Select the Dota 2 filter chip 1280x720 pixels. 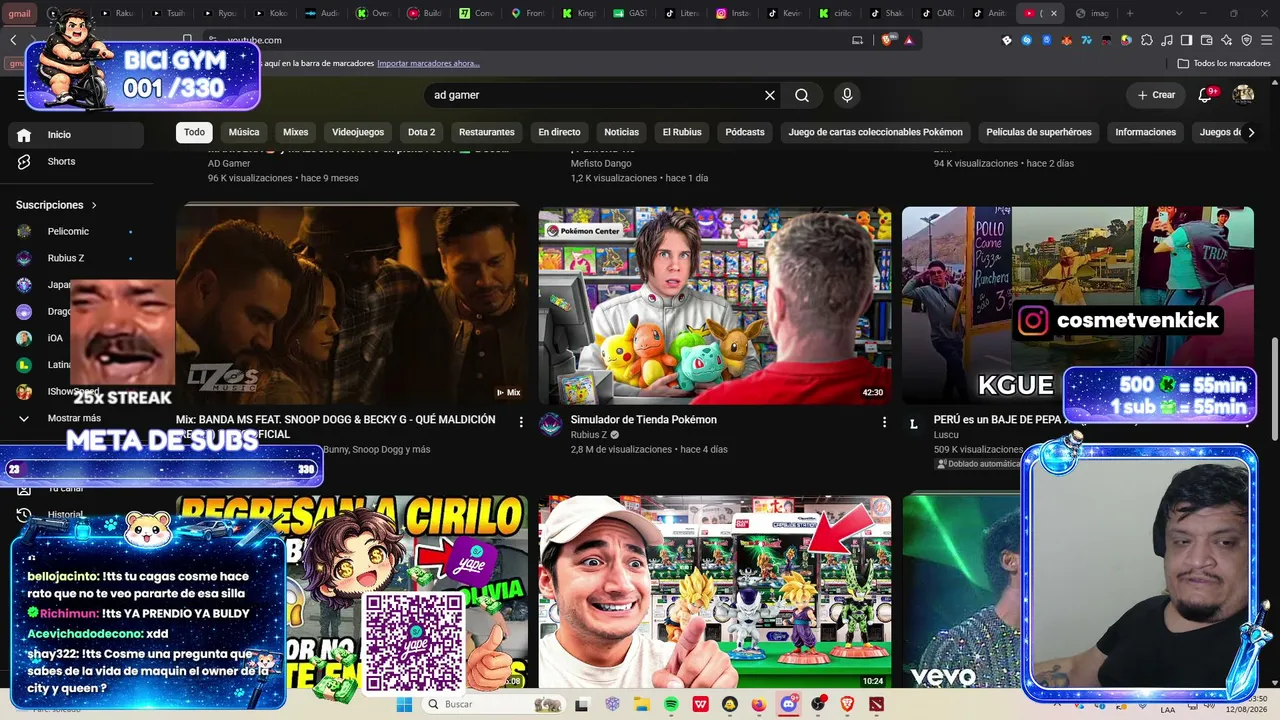[x=422, y=132]
